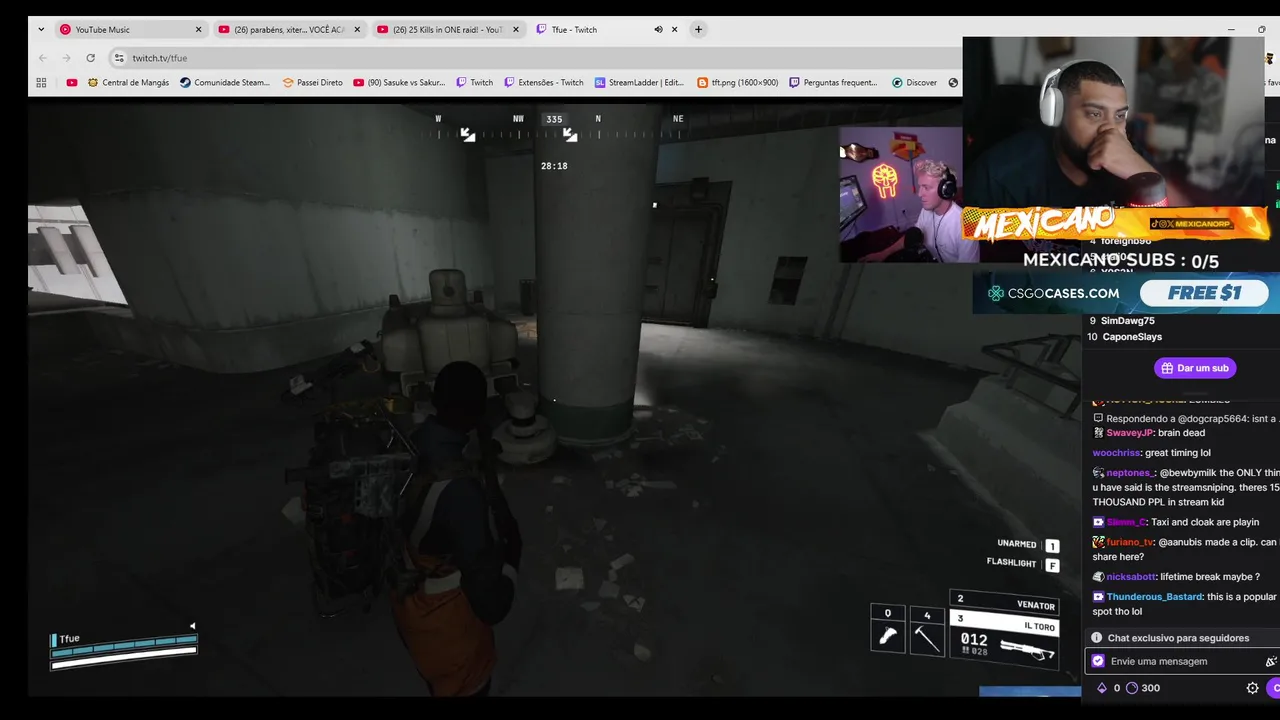Viewport: 1280px width, 720px height.
Task: Select SimDawg75 in the leaderboard
Action: 1127,321
